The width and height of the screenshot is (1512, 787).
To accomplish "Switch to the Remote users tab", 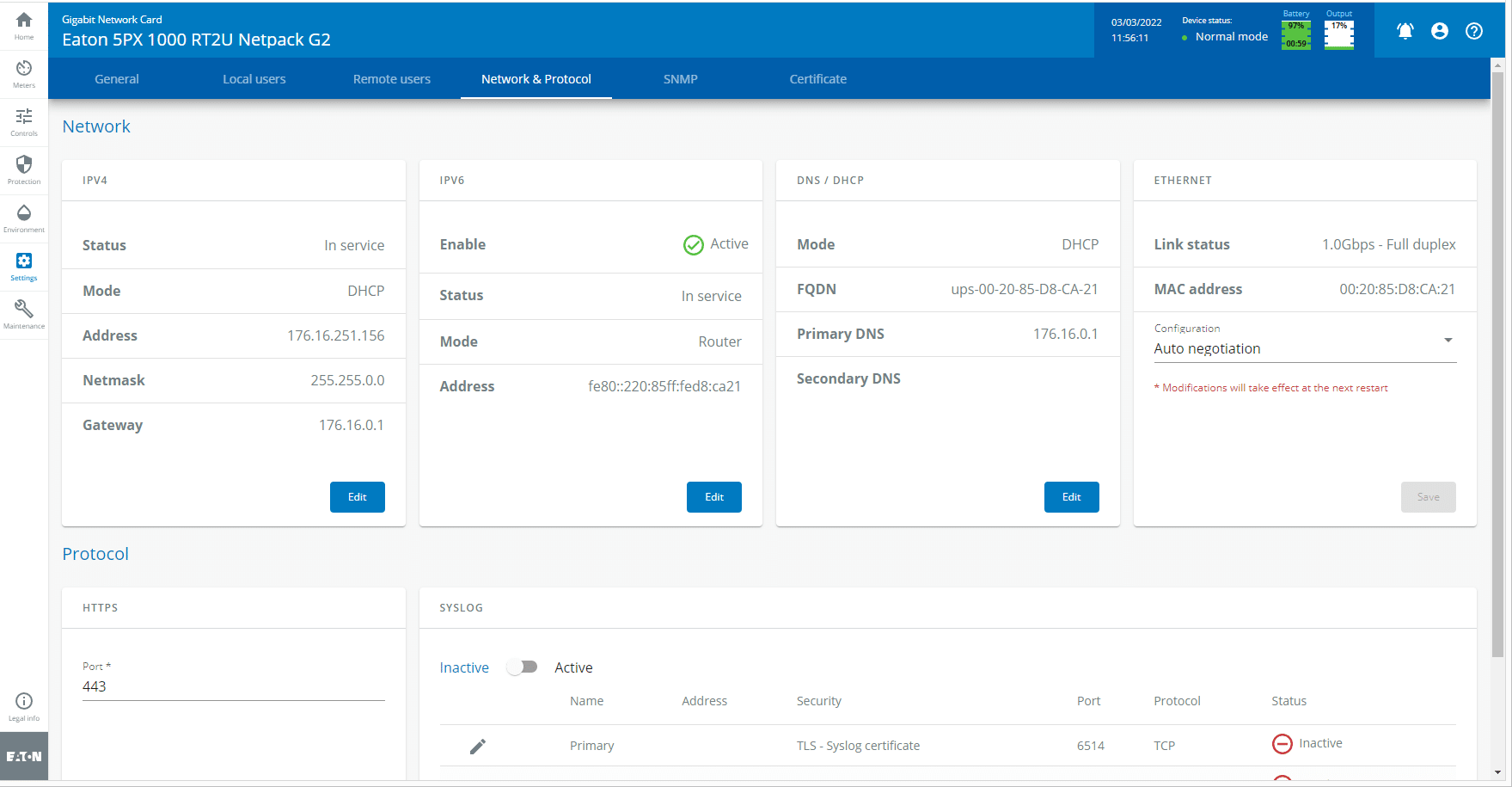I will pos(392,79).
